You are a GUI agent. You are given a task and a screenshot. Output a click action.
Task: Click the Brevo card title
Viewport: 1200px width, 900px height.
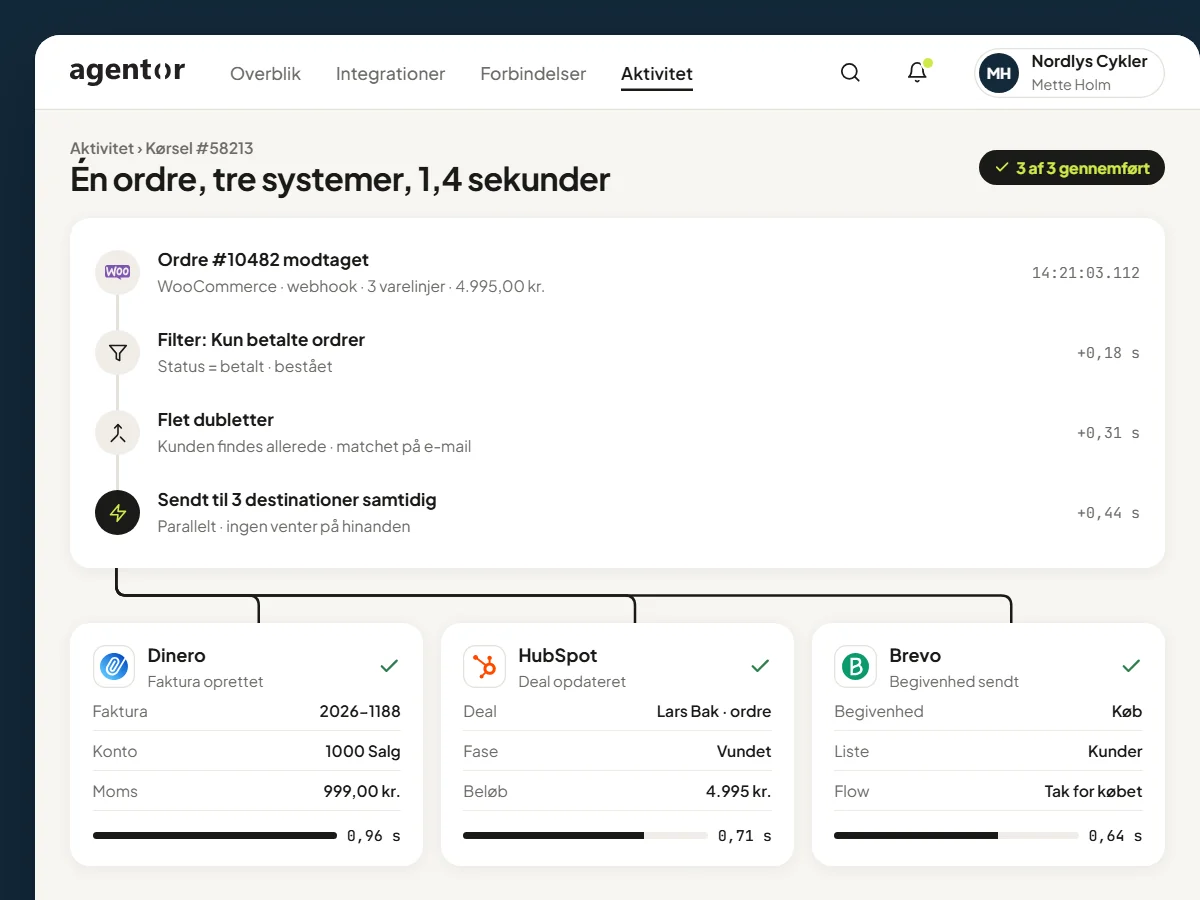[915, 656]
